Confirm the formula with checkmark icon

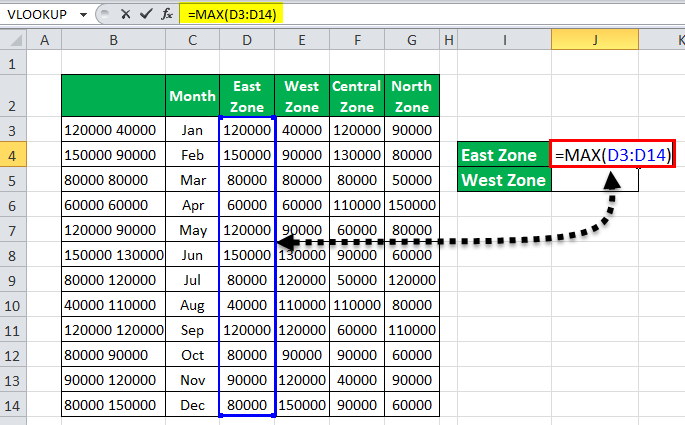click(146, 14)
